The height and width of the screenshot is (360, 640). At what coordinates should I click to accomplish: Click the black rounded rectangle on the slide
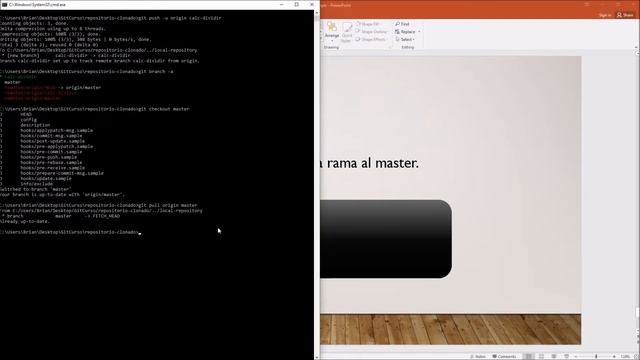(x=386, y=239)
